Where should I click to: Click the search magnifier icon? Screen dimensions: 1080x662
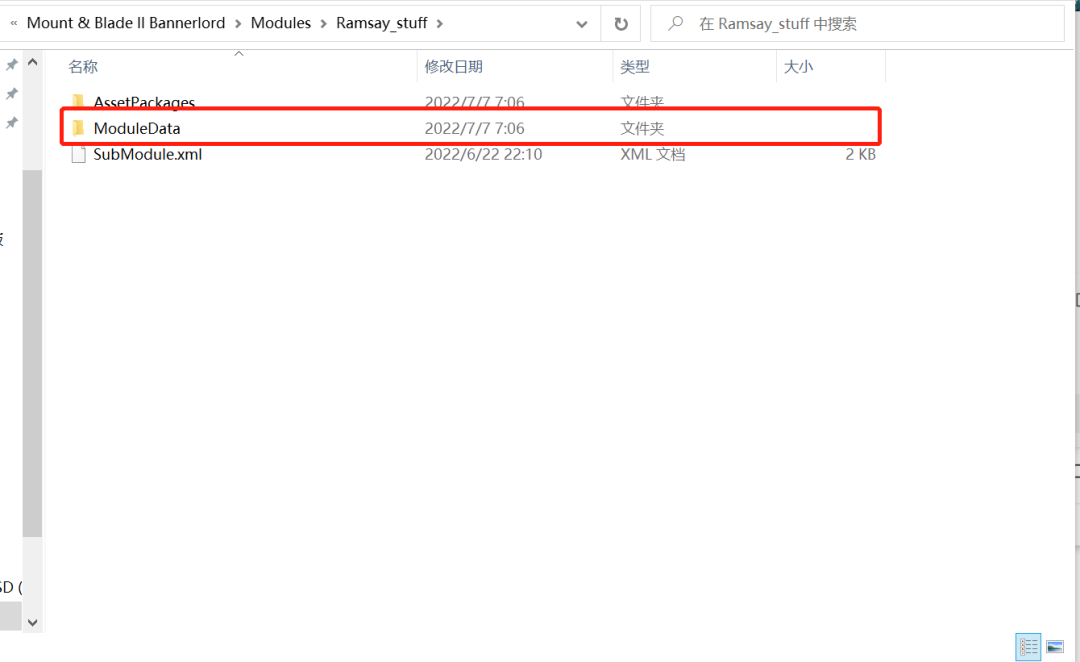tap(676, 23)
